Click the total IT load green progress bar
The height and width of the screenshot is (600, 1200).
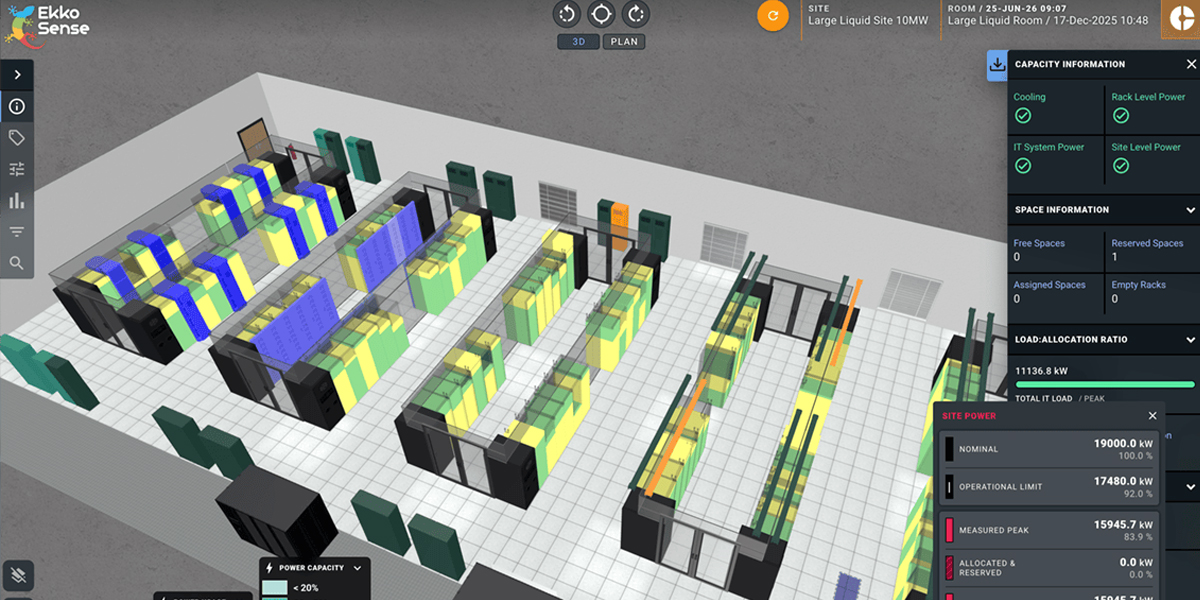click(1105, 384)
